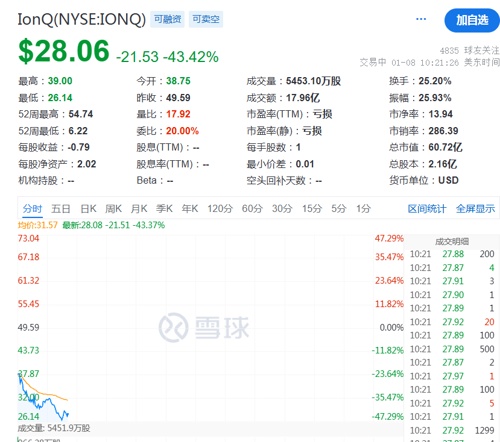500x442 pixels.
Task: Click the 4835 球友关注 follower count
Action: [x=470, y=51]
